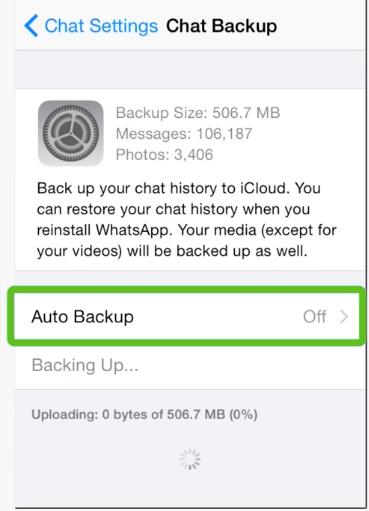Tap the Uploading progress status text
Screen dimensions: 369x511
coord(144,414)
